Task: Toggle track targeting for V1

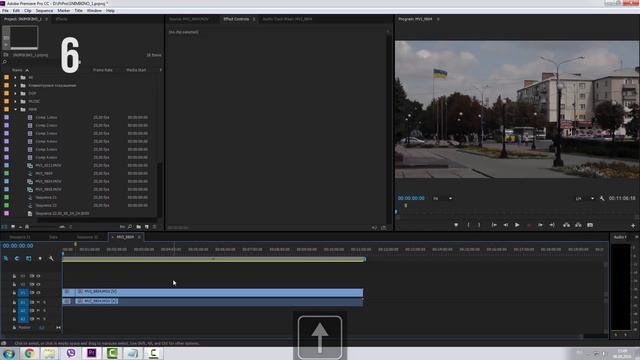Action: [x=23, y=293]
